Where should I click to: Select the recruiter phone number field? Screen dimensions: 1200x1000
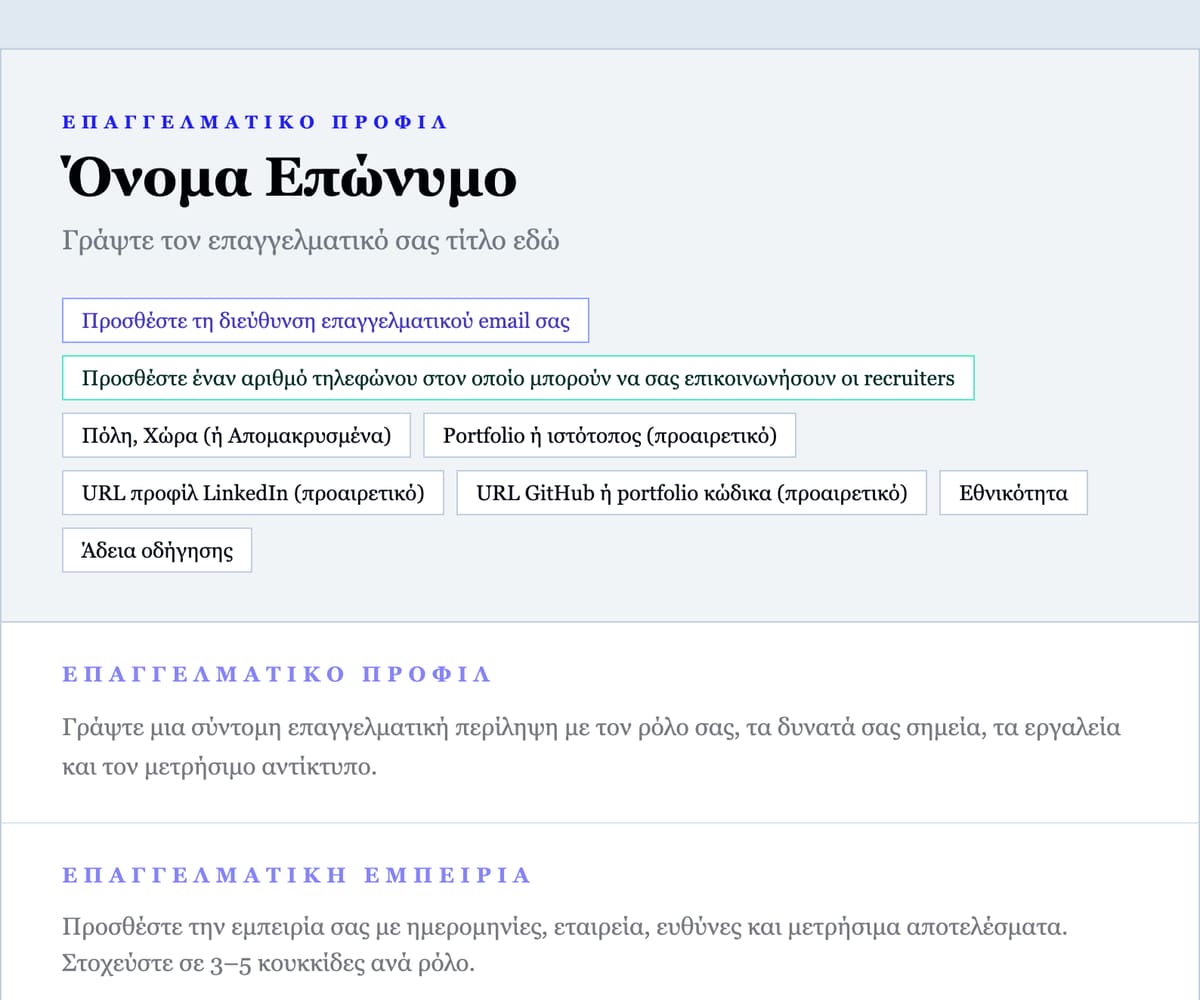click(518, 378)
